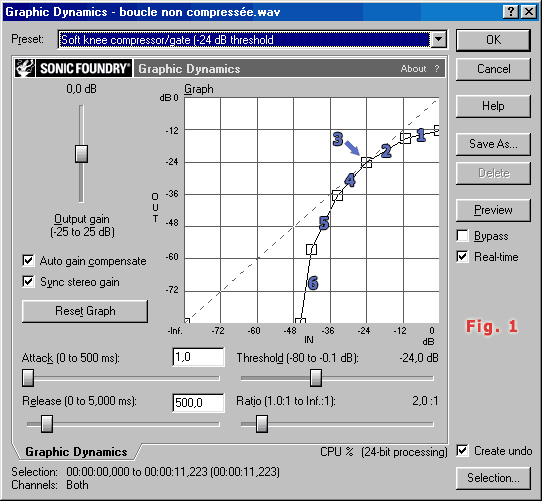
Task: Click the Save As... button
Action: pyautogui.click(x=493, y=144)
